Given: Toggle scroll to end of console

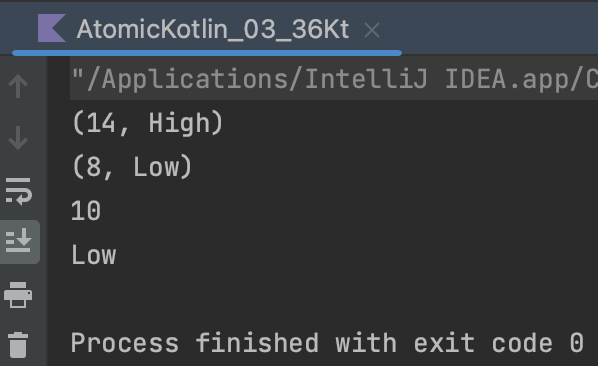Looking at the screenshot, I should (x=18, y=241).
